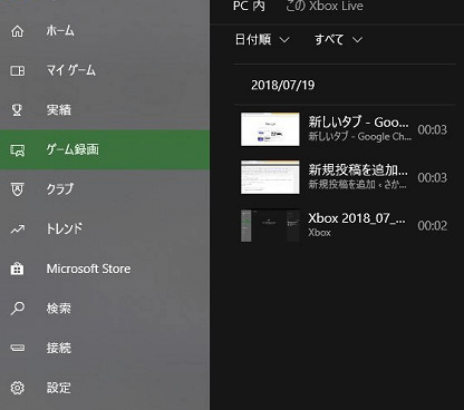Screen dimensions: 464x410
Task: Click the Xbox subtitle under Xbox 2018_07
Action: point(319,232)
